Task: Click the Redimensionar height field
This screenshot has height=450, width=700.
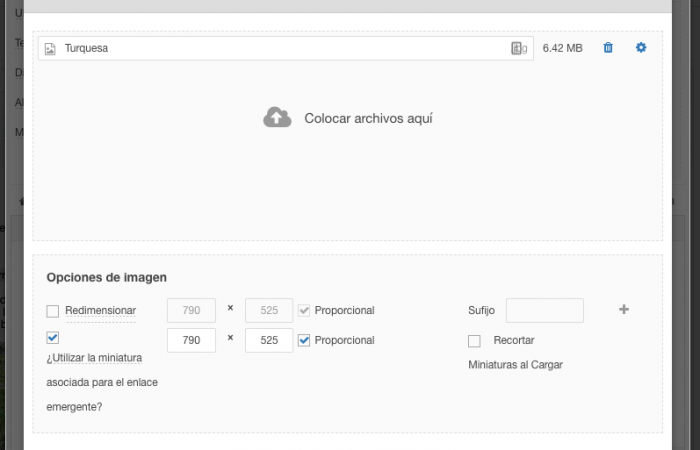Action: click(268, 311)
